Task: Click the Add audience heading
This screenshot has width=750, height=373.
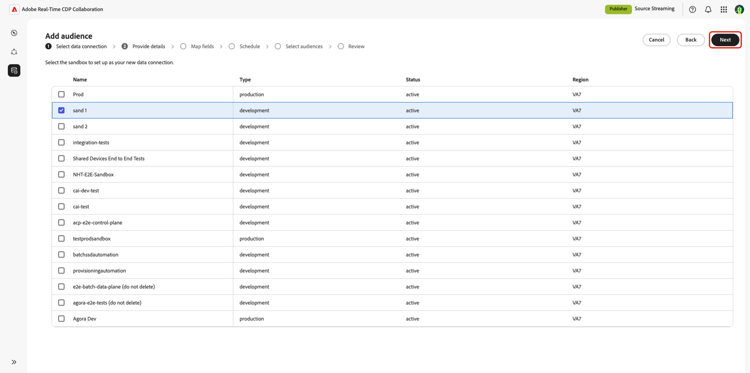Action: tap(69, 36)
